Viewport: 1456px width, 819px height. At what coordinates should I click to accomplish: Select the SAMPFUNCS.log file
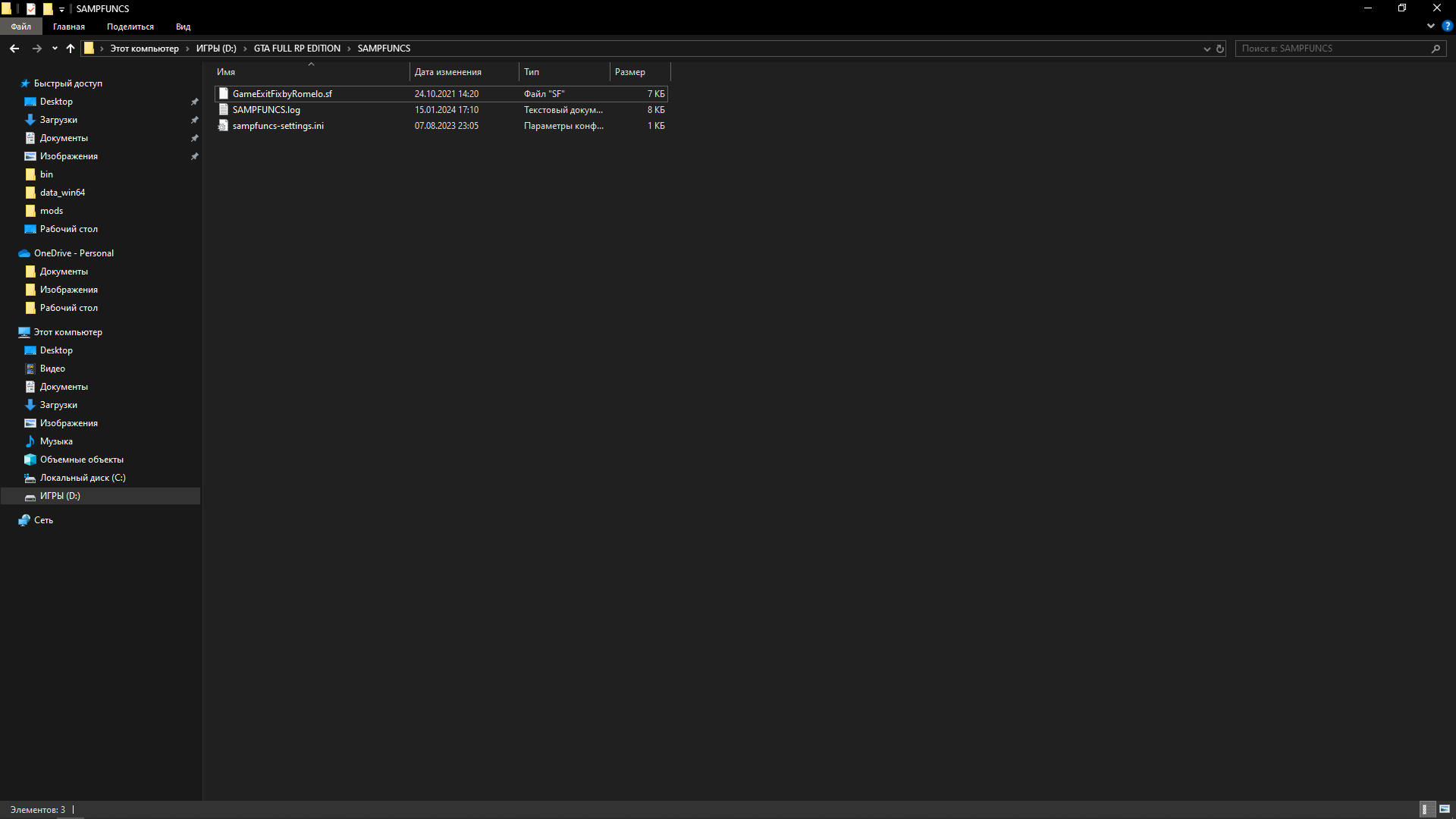tap(266, 110)
